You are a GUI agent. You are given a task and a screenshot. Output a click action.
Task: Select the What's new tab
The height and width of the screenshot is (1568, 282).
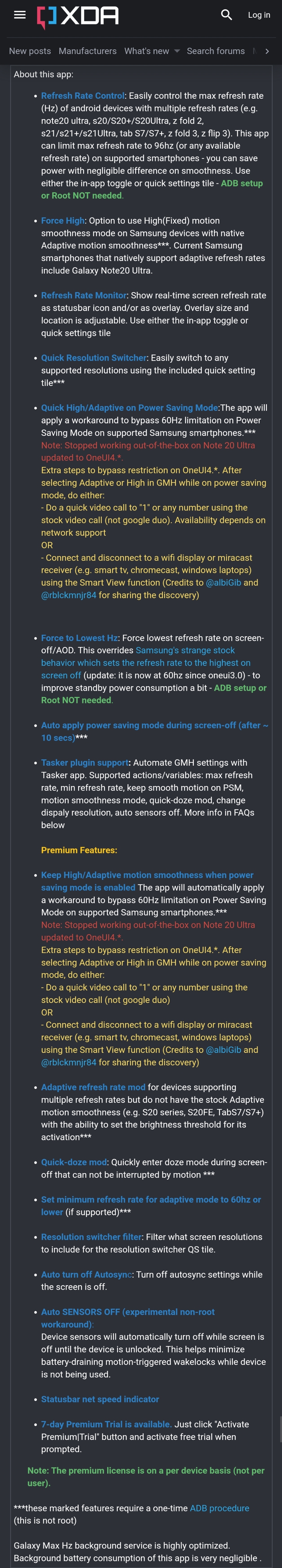coord(146,51)
